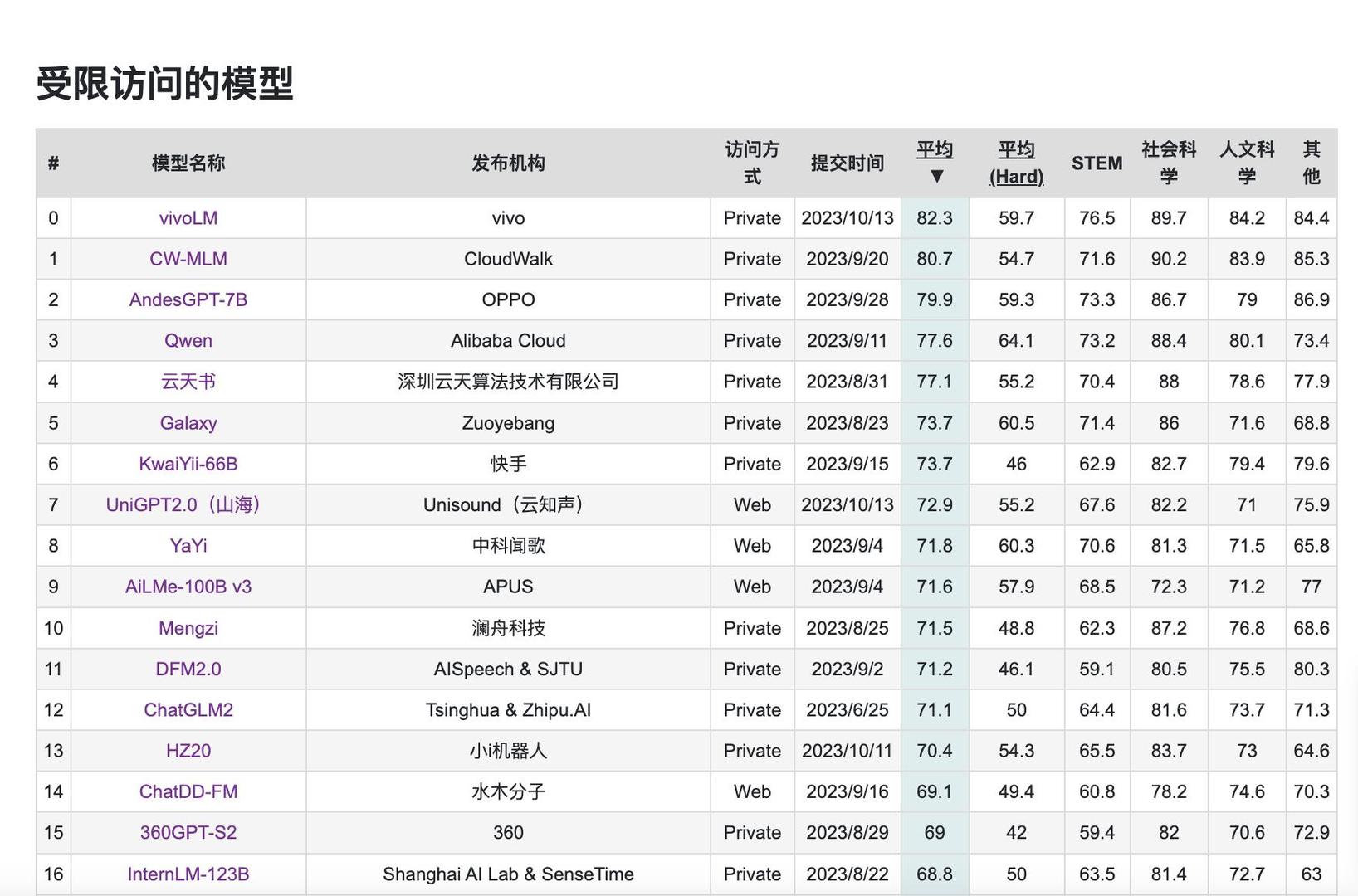The width and height of the screenshot is (1358, 896).
Task: Open the KwaiYii-66B model link
Action: tap(188, 464)
